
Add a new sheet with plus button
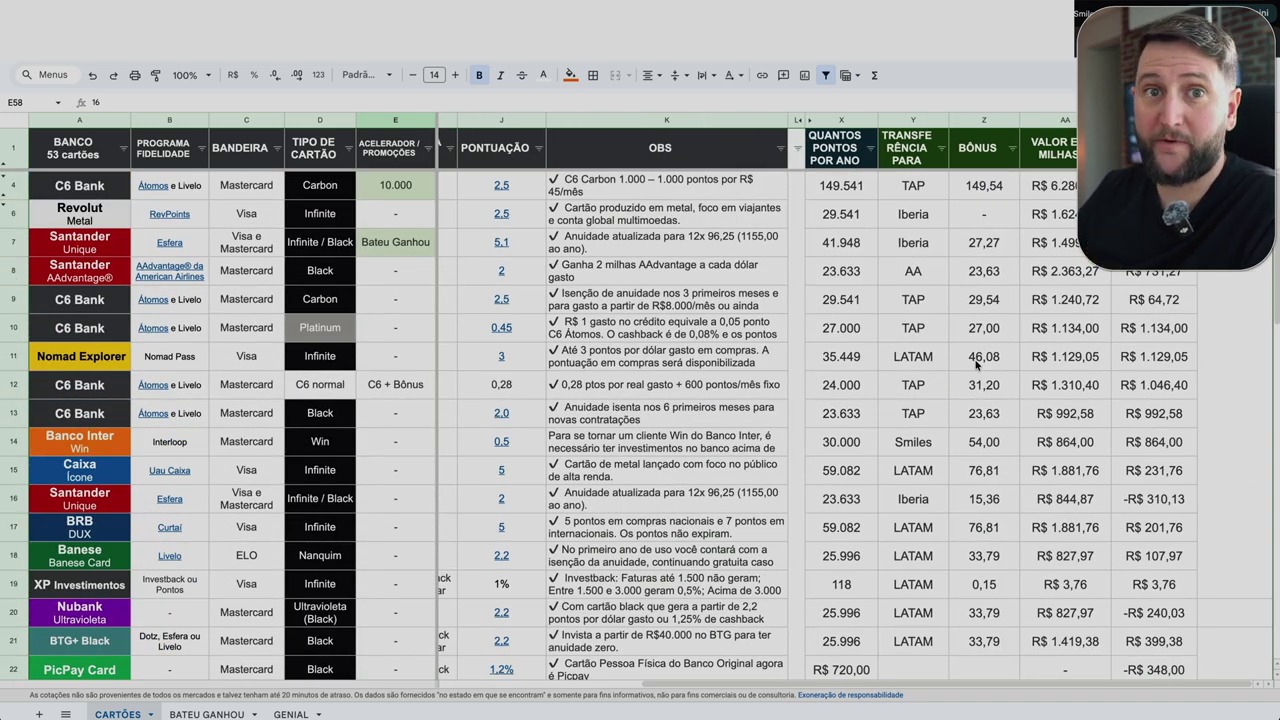[39, 714]
